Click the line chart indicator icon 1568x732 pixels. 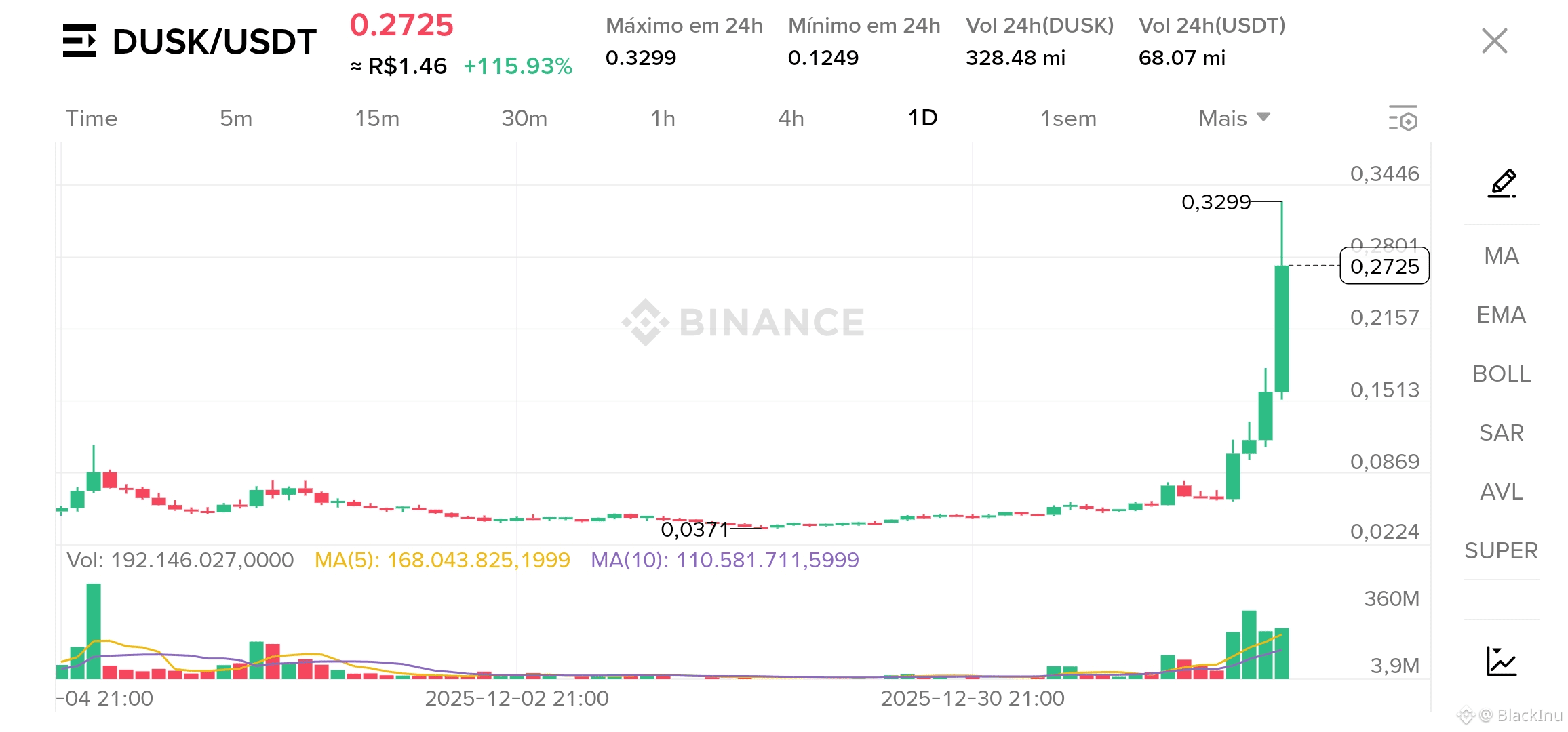point(1501,662)
